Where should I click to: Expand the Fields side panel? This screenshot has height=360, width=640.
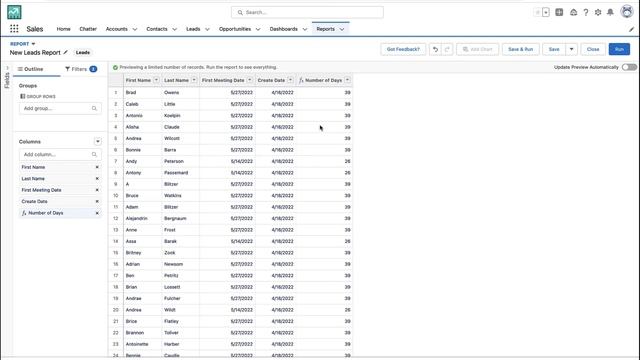tap(7, 77)
